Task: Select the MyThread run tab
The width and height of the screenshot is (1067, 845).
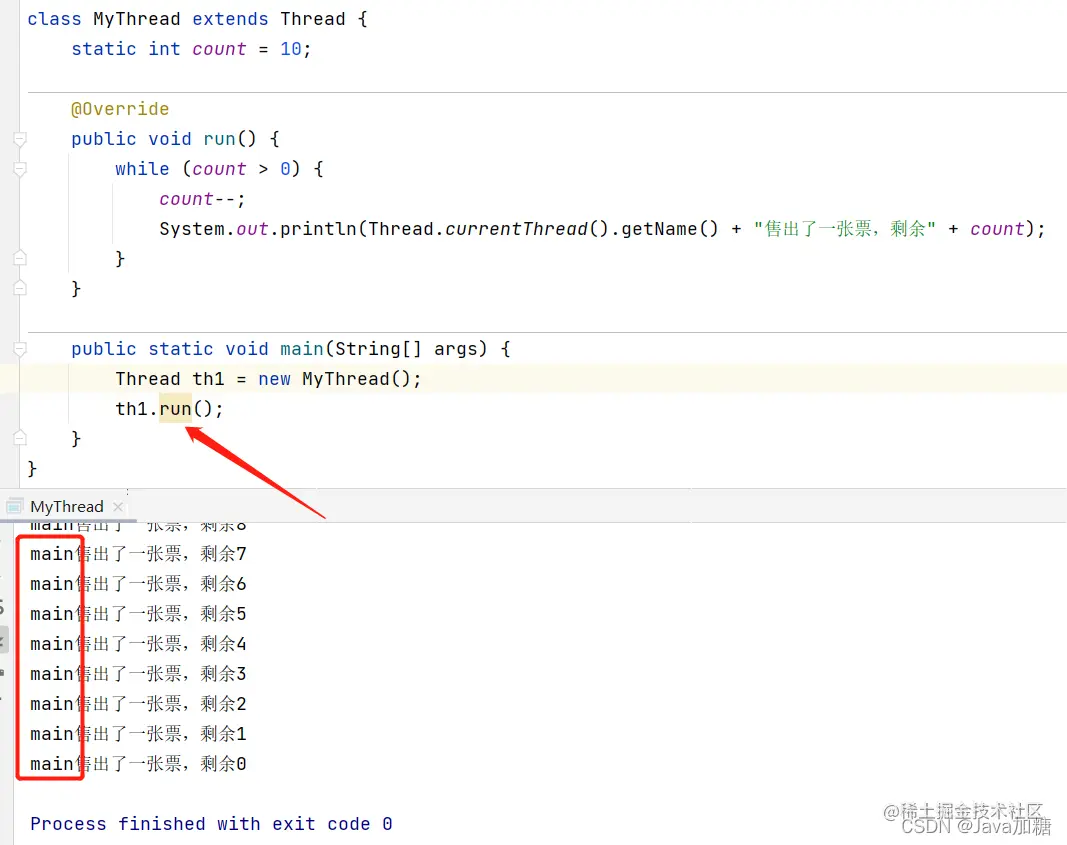Action: pos(67,507)
